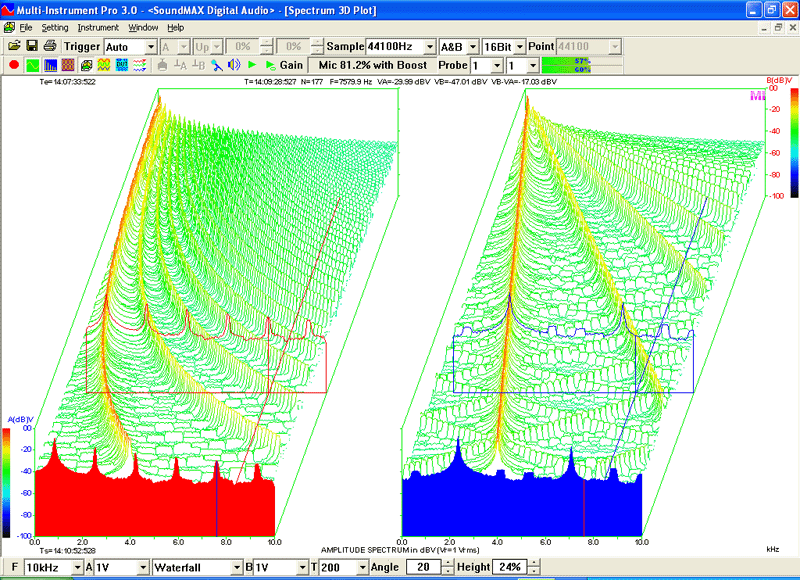Open the A&B channel dropdown
This screenshot has width=800, height=580.
coord(473,47)
